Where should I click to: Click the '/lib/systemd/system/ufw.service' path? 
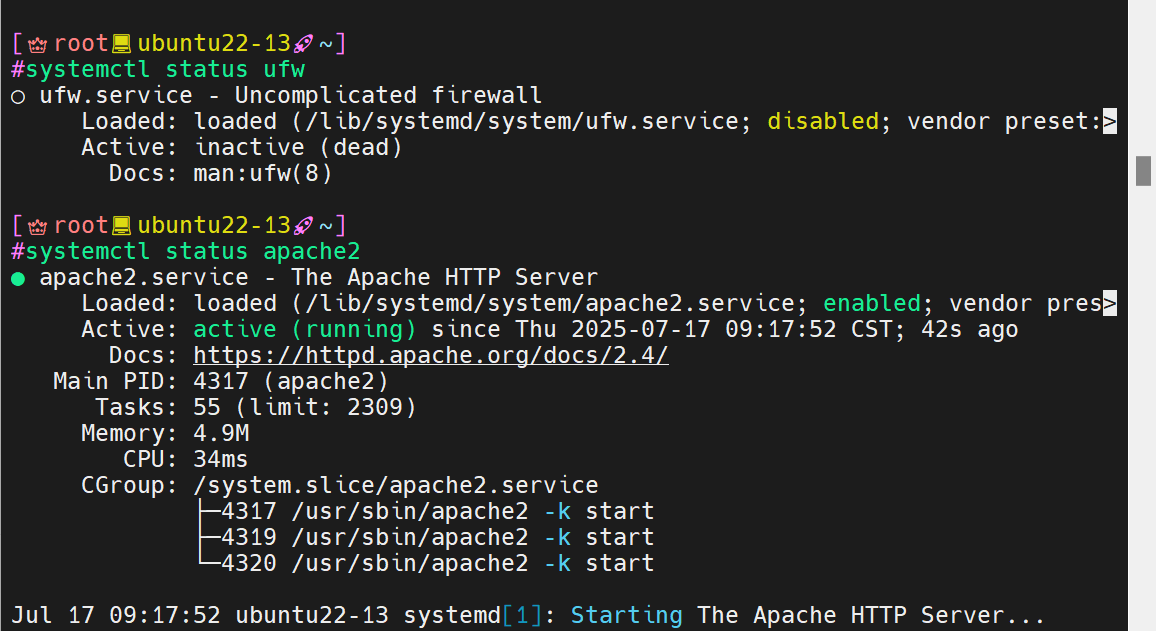click(x=521, y=121)
